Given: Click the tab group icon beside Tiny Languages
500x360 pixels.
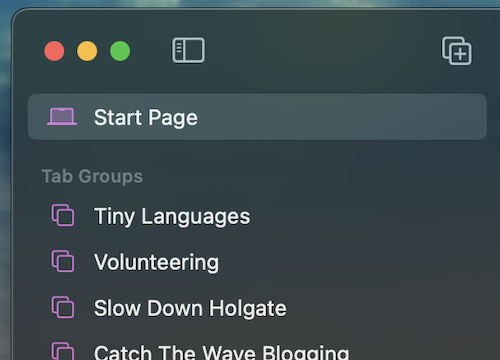Looking at the screenshot, I should [63, 215].
